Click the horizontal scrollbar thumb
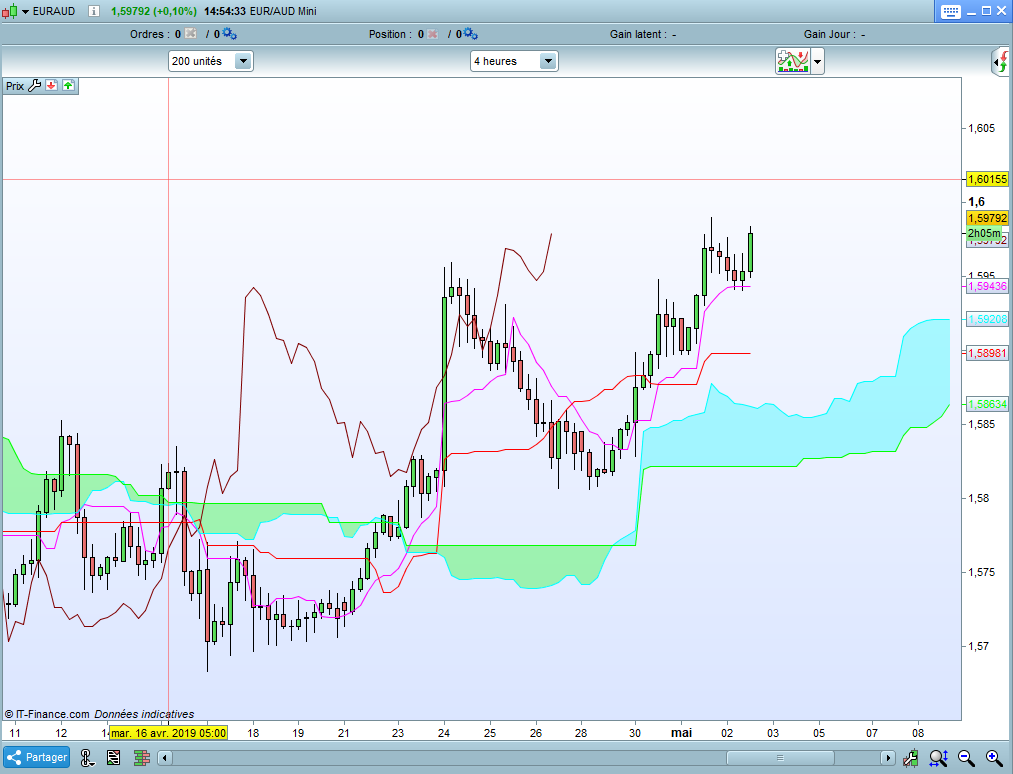Viewport: 1013px width, 774px height. pyautogui.click(x=780, y=758)
